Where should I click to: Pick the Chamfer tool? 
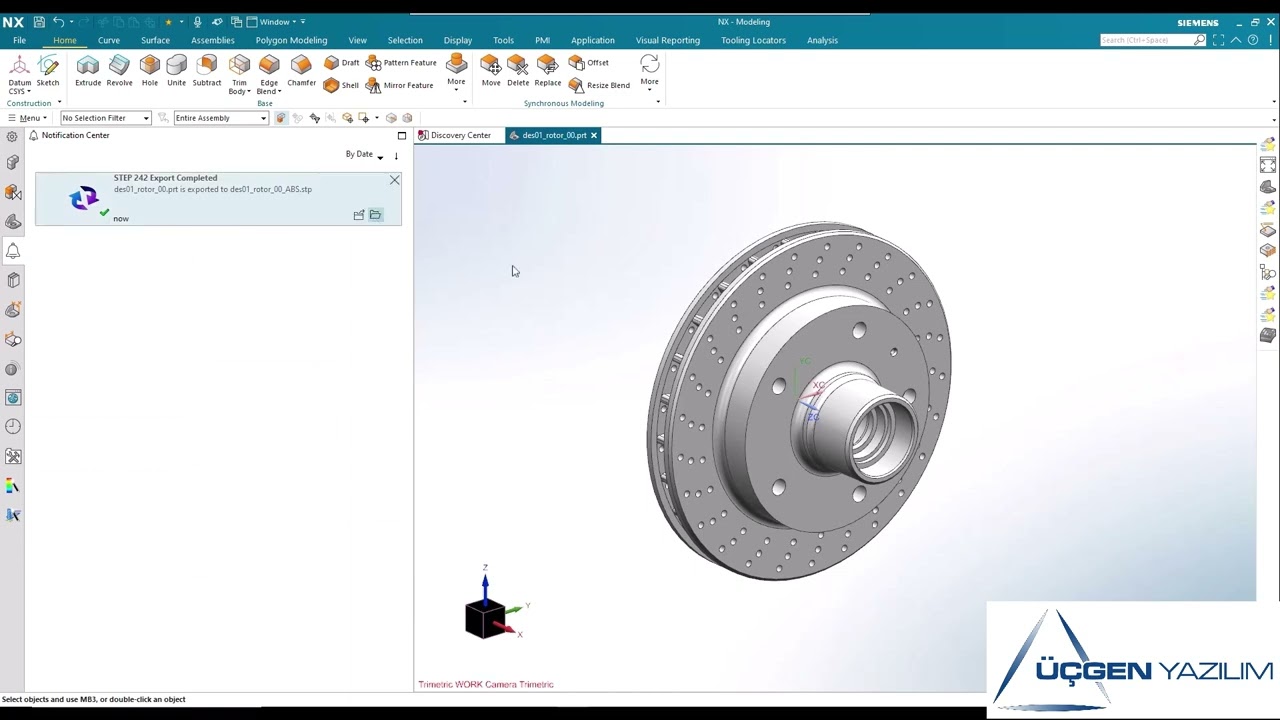click(301, 70)
